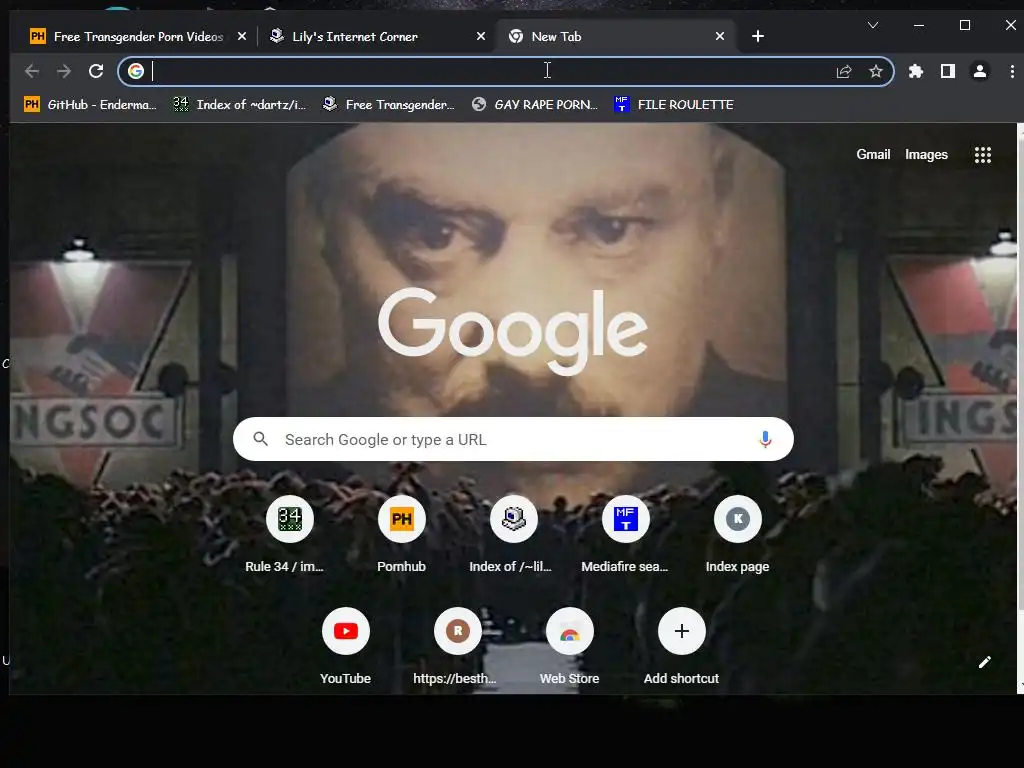The height and width of the screenshot is (768, 1024).
Task: Expand the tab search chevron
Action: tap(872, 25)
